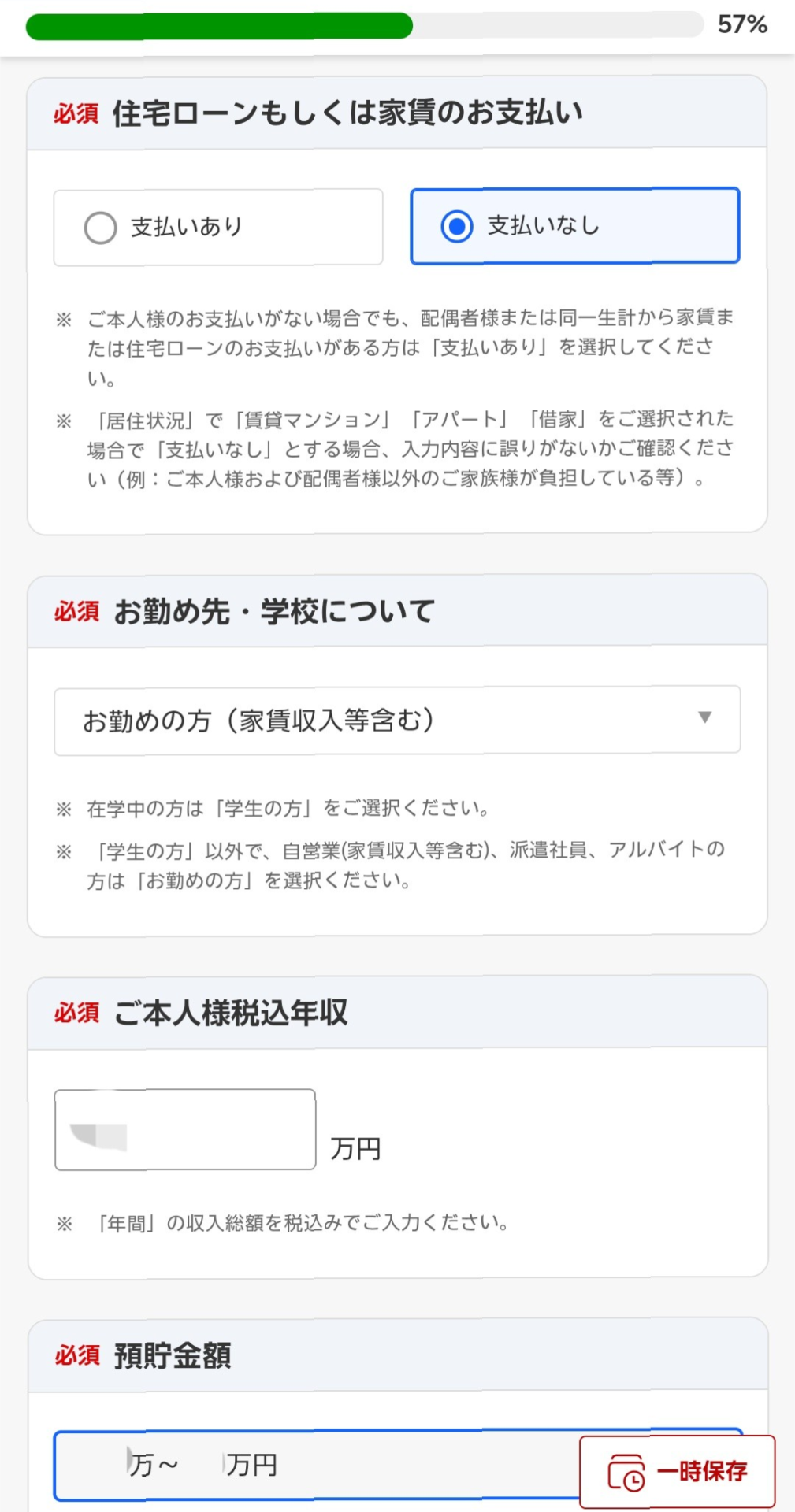
Task: Click the arrow on the employment dropdown
Action: [704, 717]
